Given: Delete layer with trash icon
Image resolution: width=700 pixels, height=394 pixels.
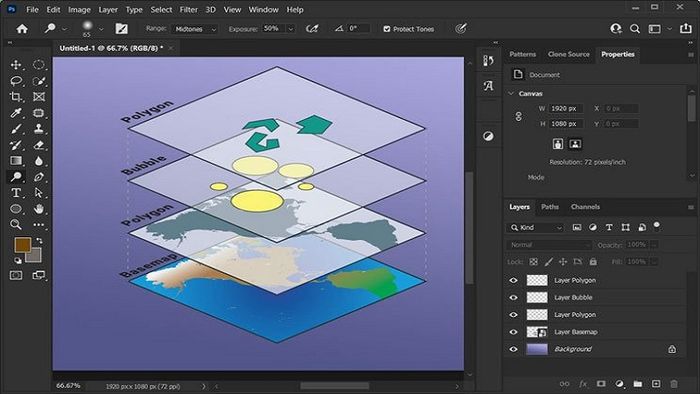Looking at the screenshot, I should [674, 384].
